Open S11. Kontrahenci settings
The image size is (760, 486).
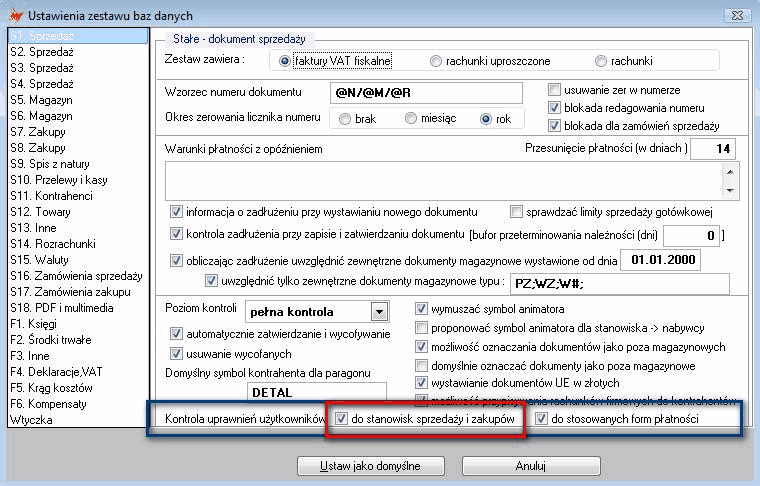point(79,196)
